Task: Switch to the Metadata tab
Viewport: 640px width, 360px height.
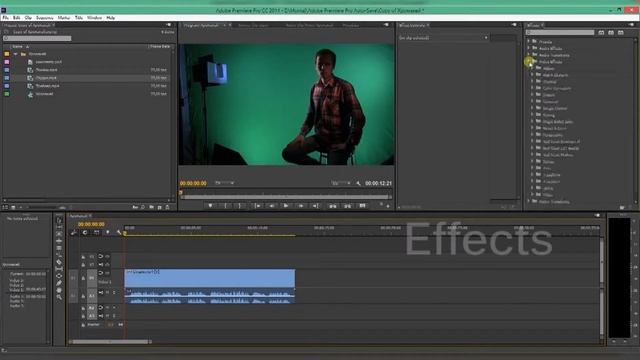Action: coord(351,25)
